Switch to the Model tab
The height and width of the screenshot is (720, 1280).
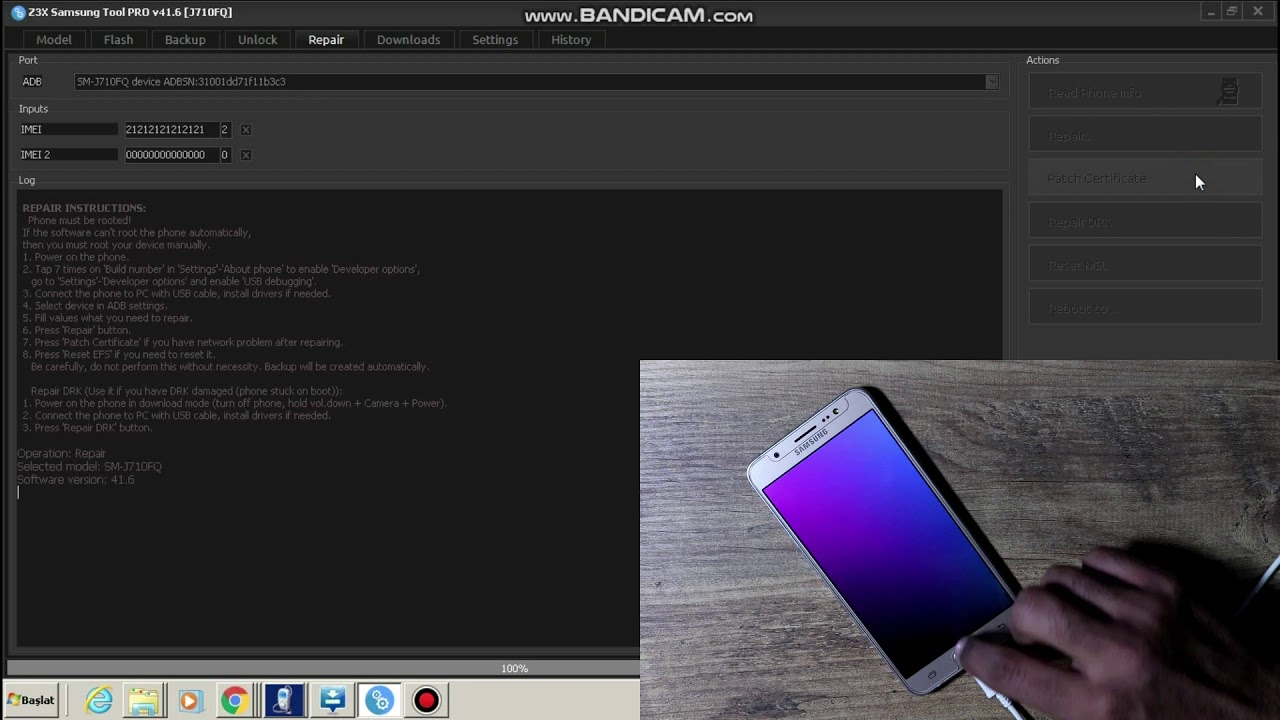(x=54, y=40)
